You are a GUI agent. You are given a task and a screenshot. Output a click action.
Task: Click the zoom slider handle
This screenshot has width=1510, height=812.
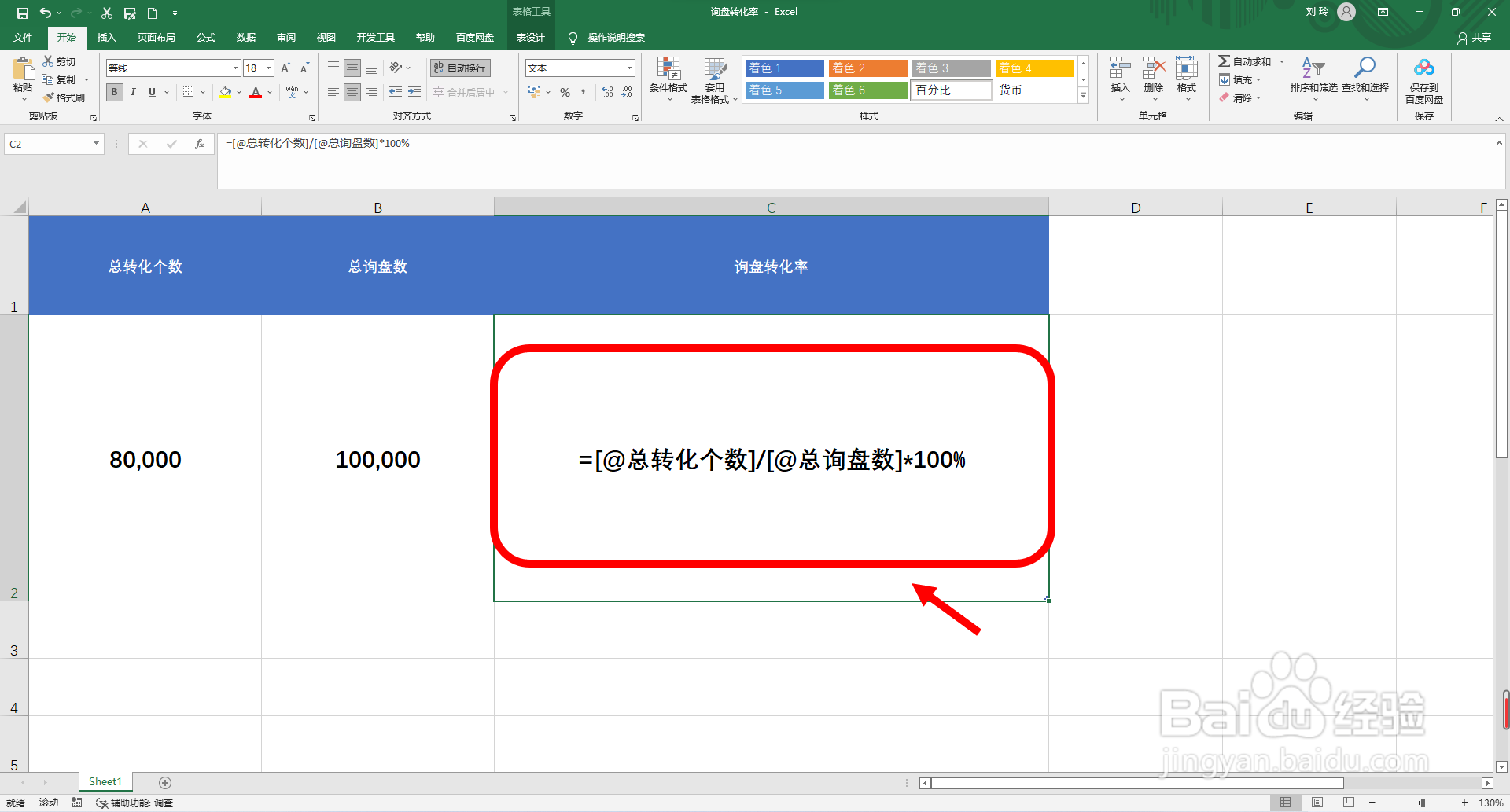1423,803
